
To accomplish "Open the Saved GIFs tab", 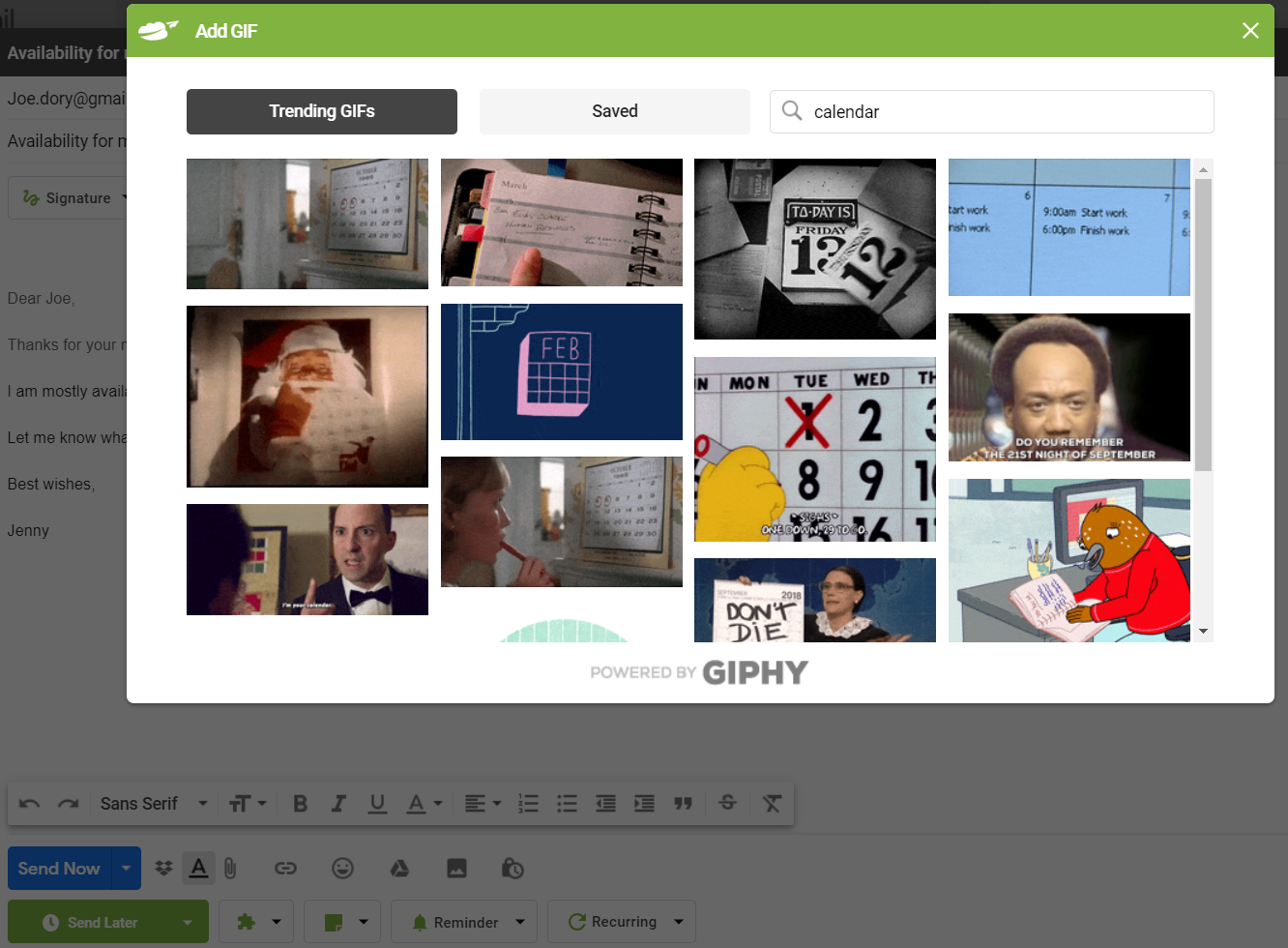I will (x=615, y=111).
